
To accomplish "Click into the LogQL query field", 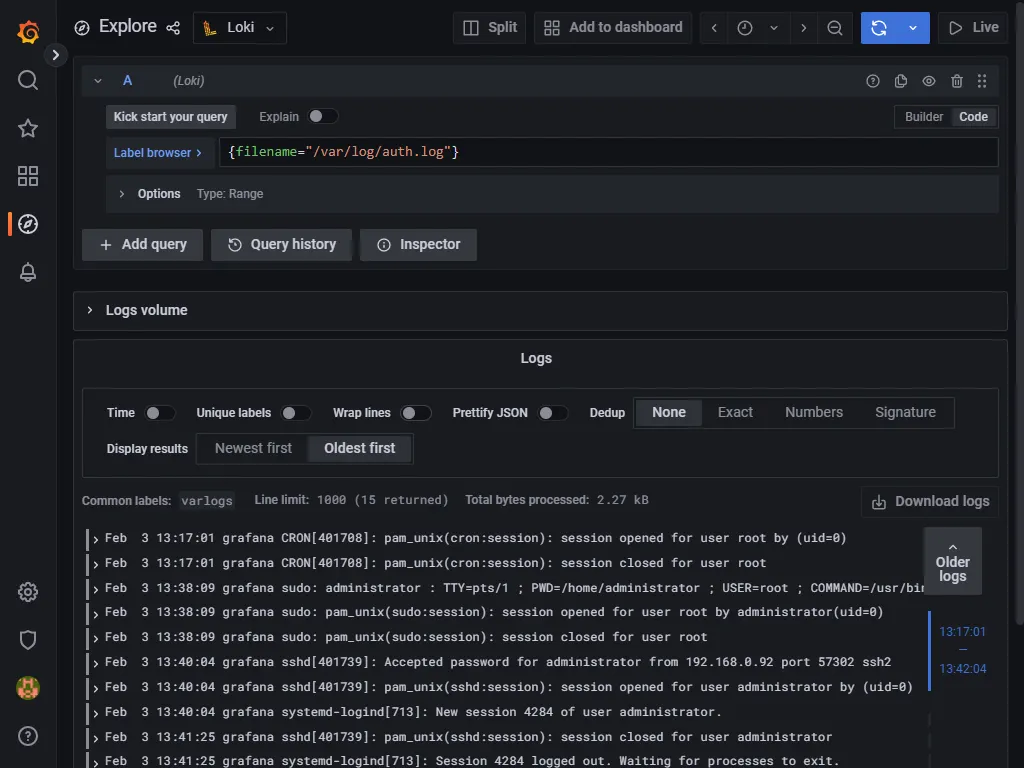I will click(x=609, y=152).
